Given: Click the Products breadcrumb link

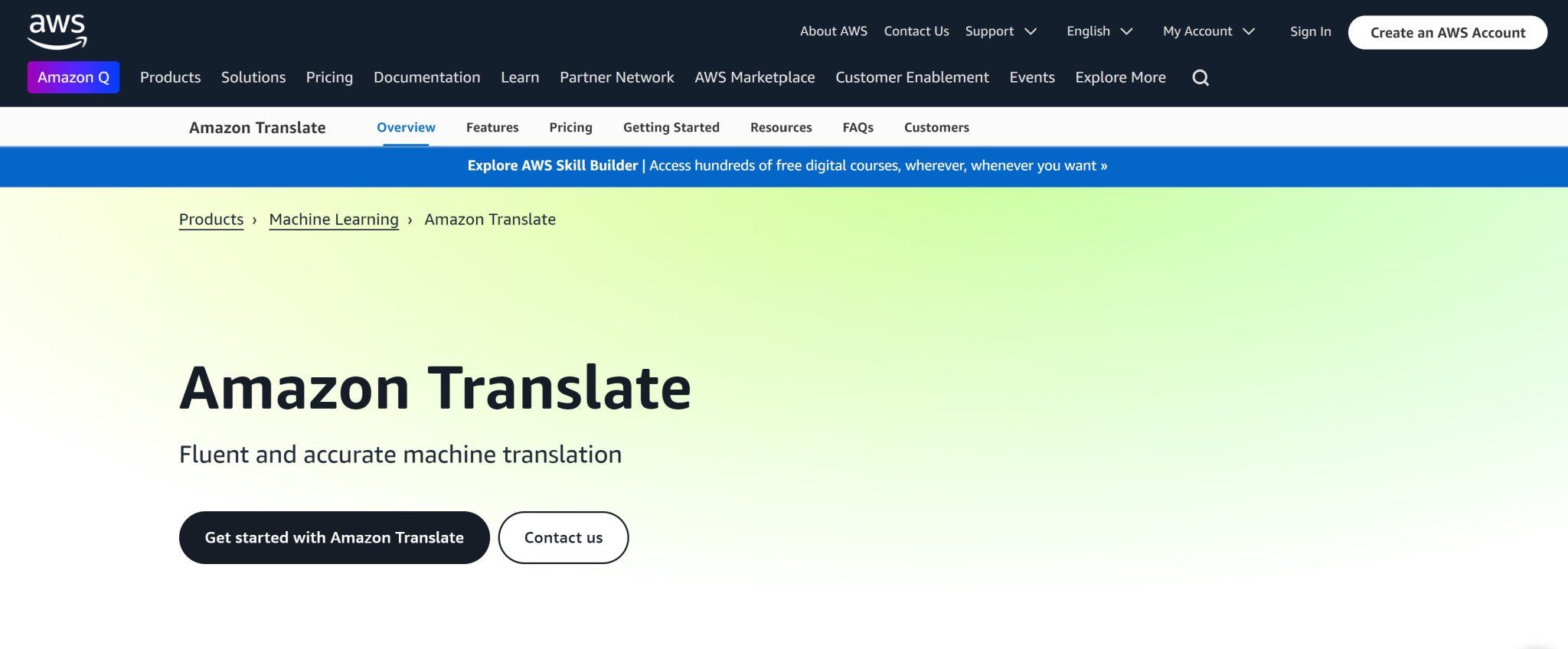Looking at the screenshot, I should click(x=211, y=220).
